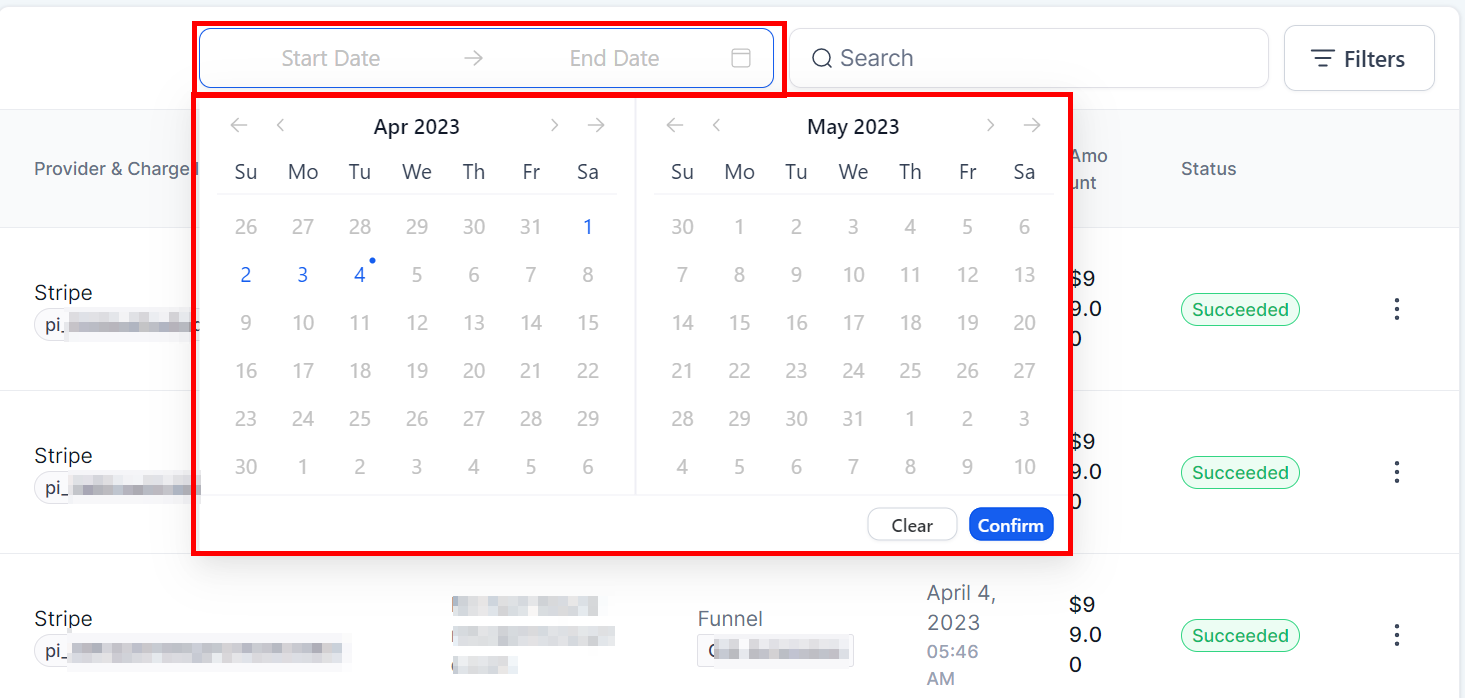Go to next year in April calendar
This screenshot has width=1465, height=698.
click(596, 125)
